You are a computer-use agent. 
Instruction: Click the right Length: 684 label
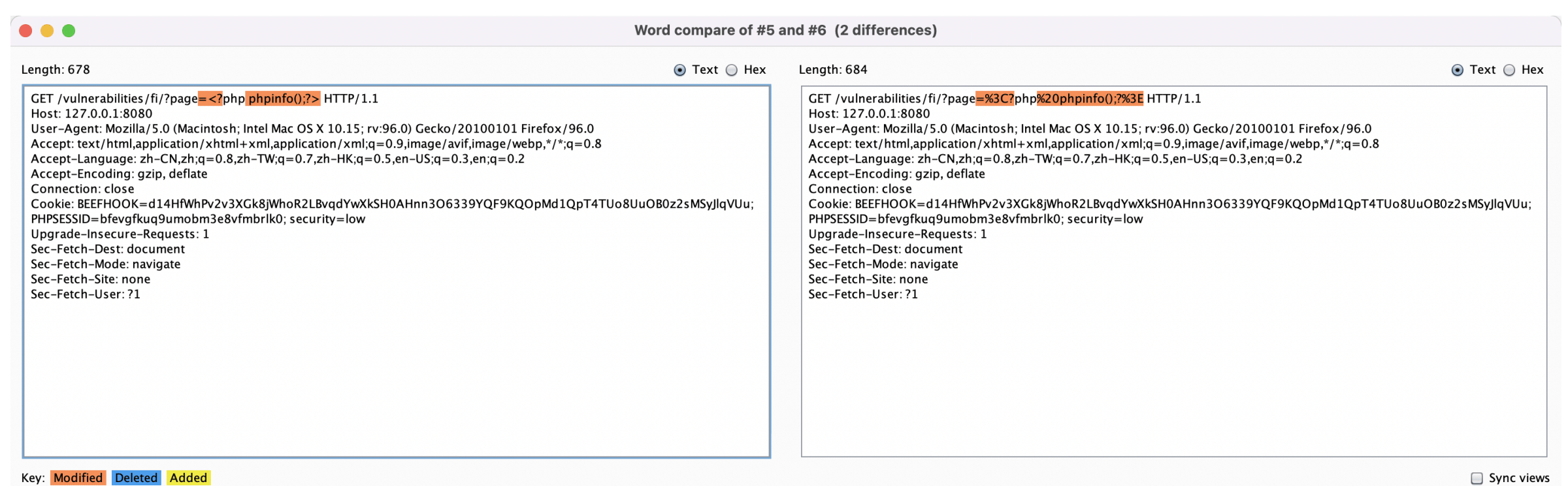(833, 70)
